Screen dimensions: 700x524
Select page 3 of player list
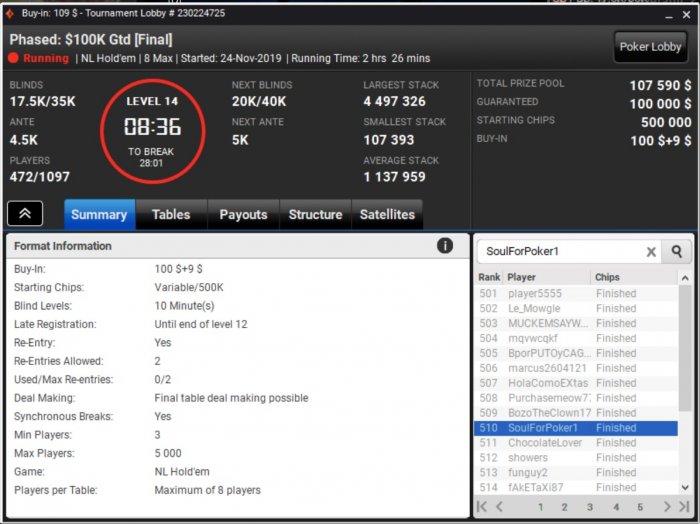[x=590, y=507]
